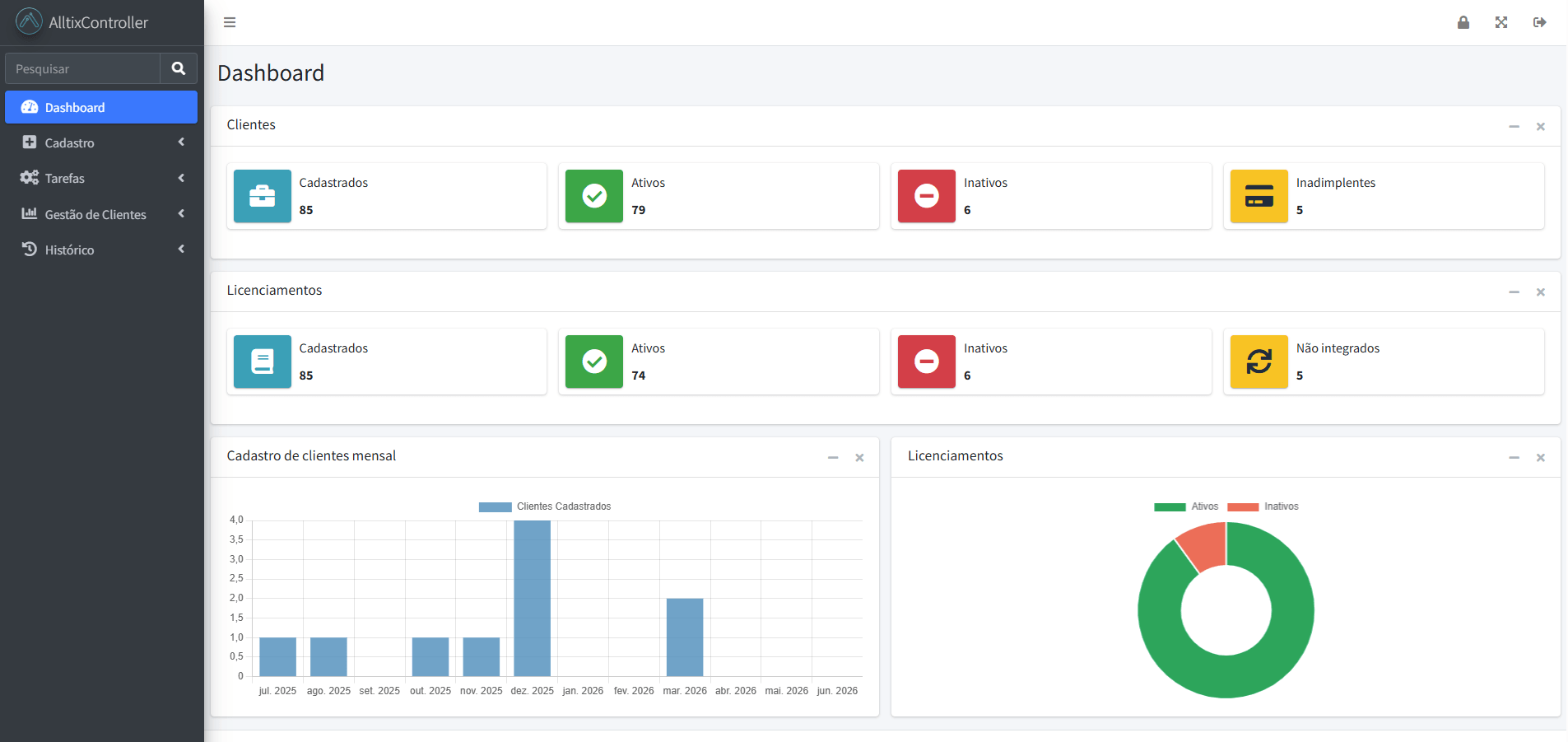Remove the Licenciamentos donut chart card

tap(1541, 458)
